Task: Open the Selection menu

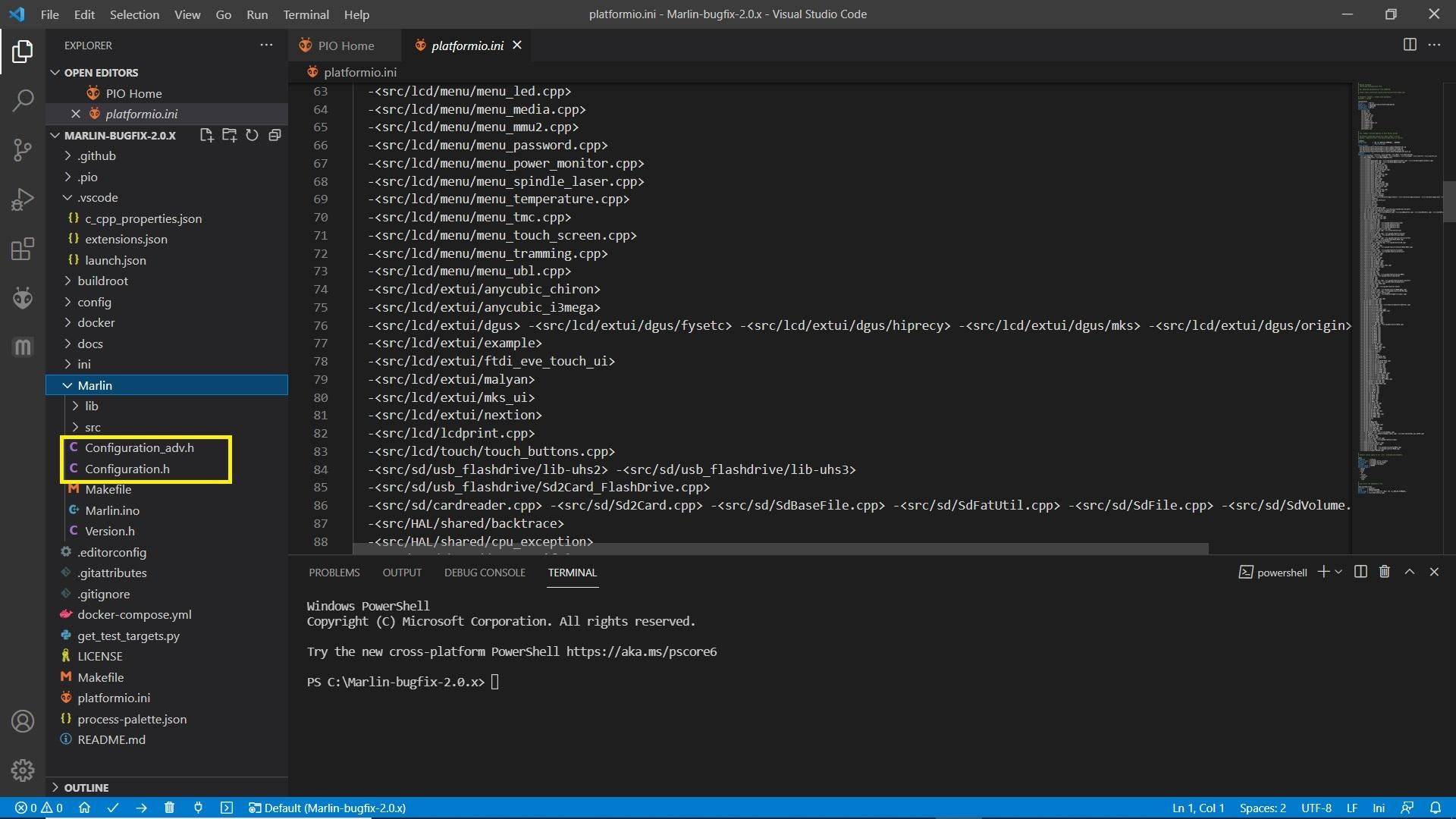Action: click(134, 14)
